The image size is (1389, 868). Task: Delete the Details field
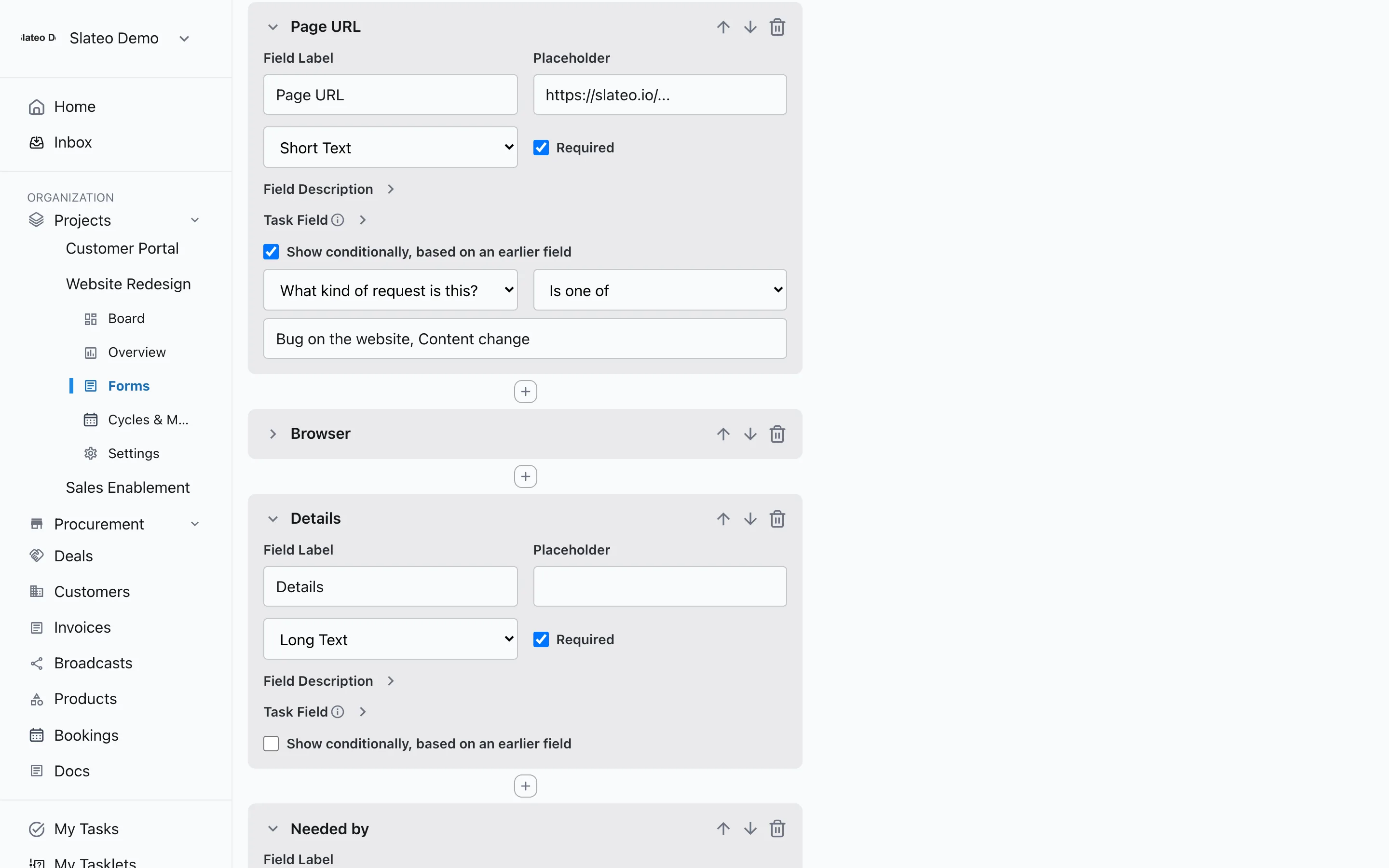click(777, 519)
